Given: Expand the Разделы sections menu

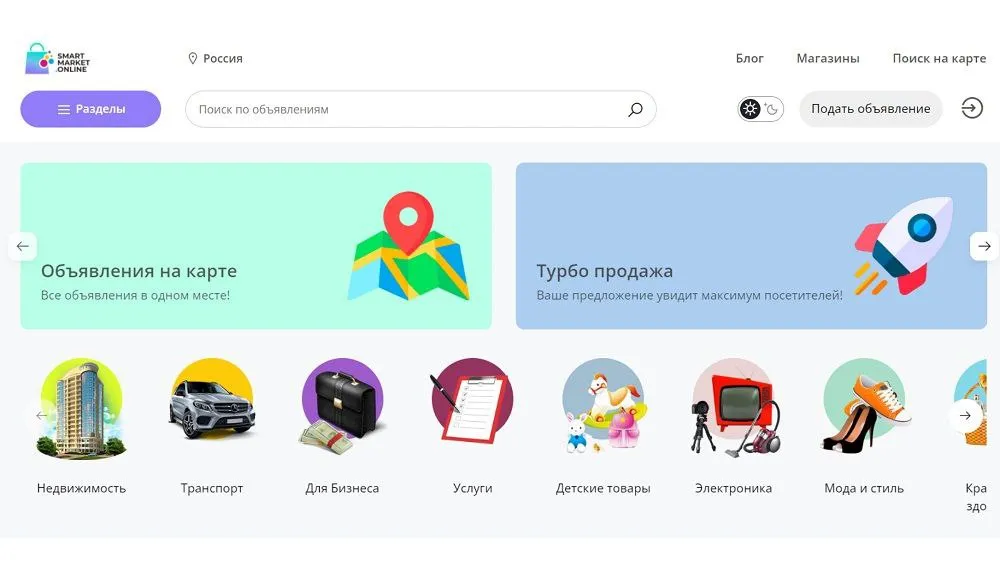Looking at the screenshot, I should (91, 109).
